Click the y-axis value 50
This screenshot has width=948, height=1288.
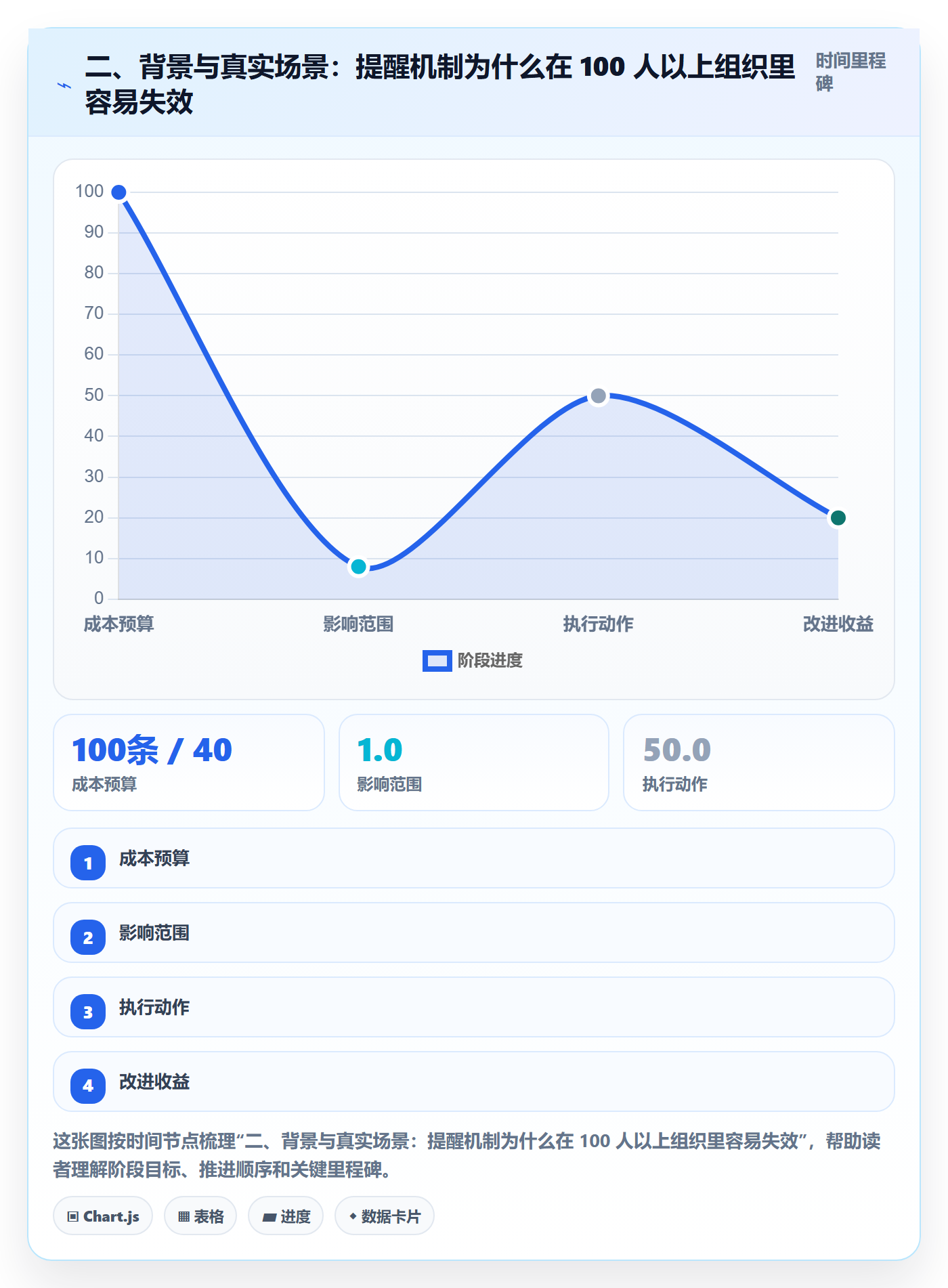[x=94, y=395]
